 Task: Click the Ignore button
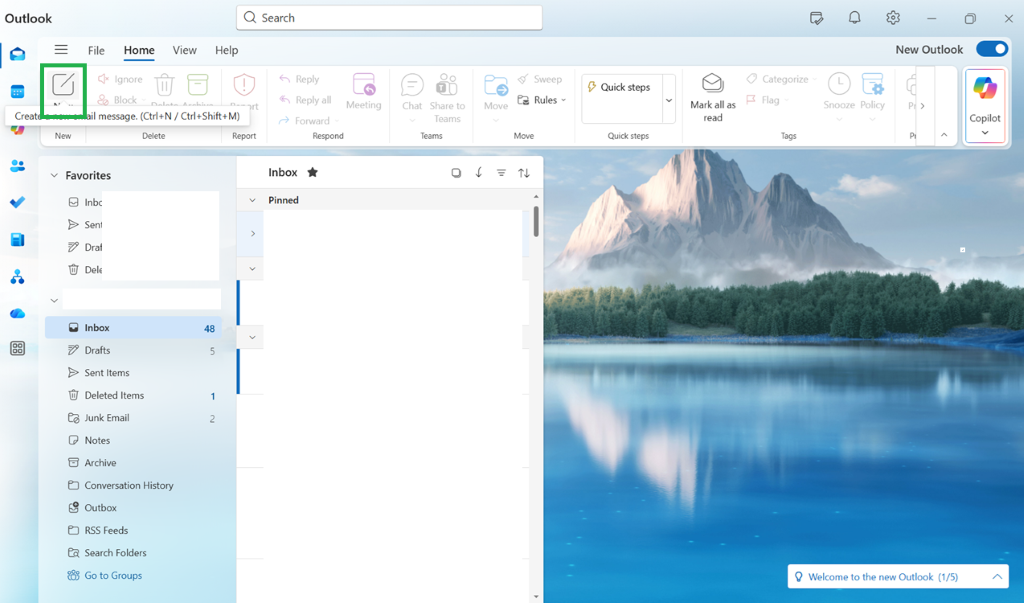pos(120,79)
